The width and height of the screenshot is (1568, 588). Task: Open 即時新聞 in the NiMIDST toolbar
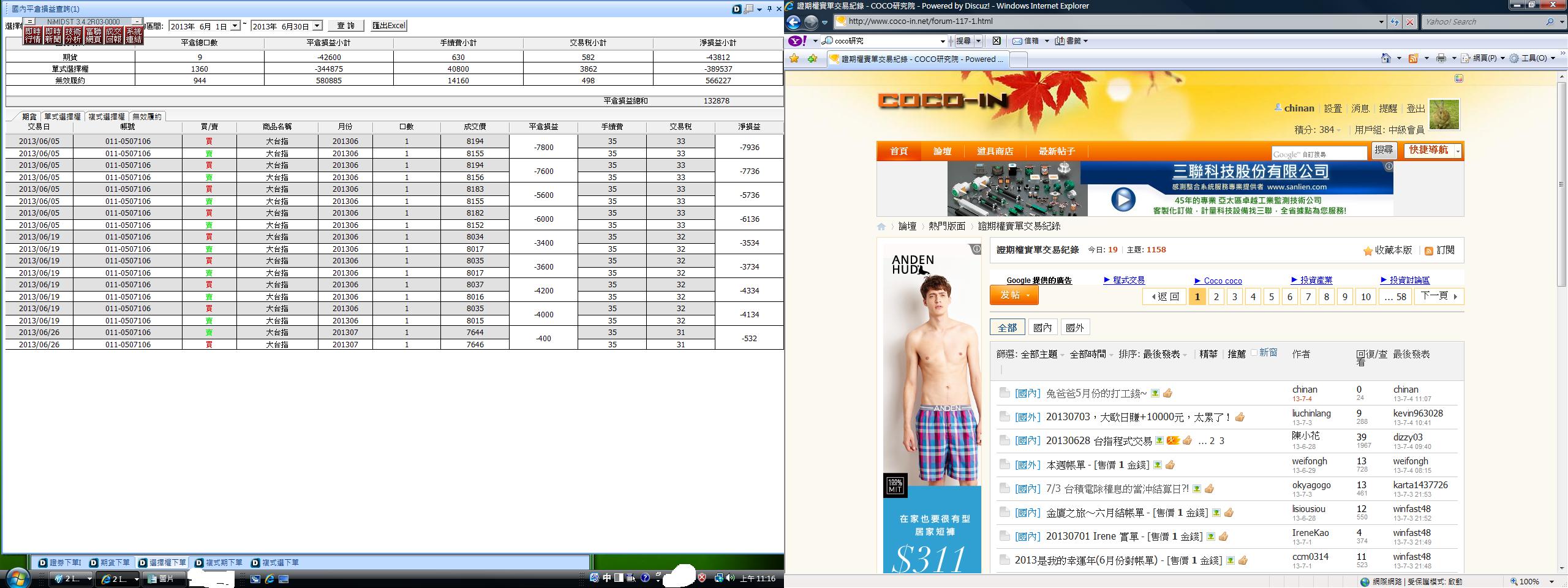pyautogui.click(x=53, y=36)
